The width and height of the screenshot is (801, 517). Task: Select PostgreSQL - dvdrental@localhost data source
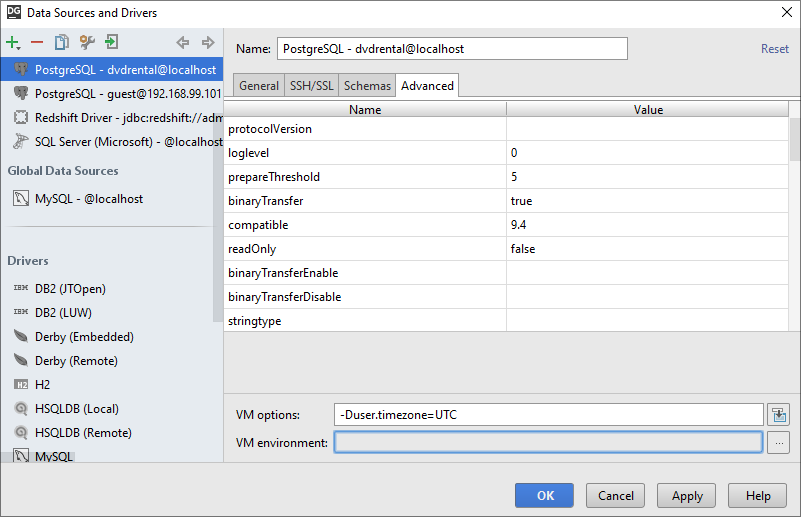point(112,69)
